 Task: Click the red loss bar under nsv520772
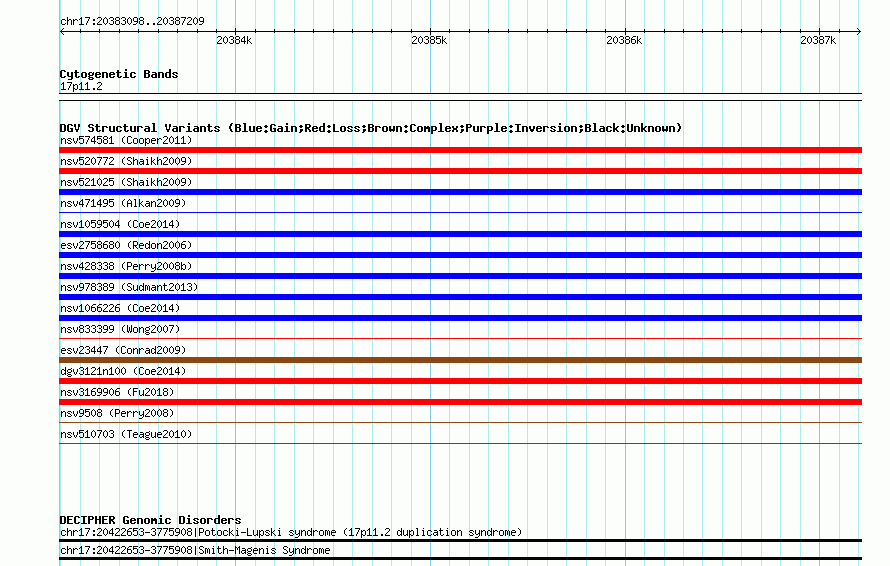pyautogui.click(x=460, y=171)
